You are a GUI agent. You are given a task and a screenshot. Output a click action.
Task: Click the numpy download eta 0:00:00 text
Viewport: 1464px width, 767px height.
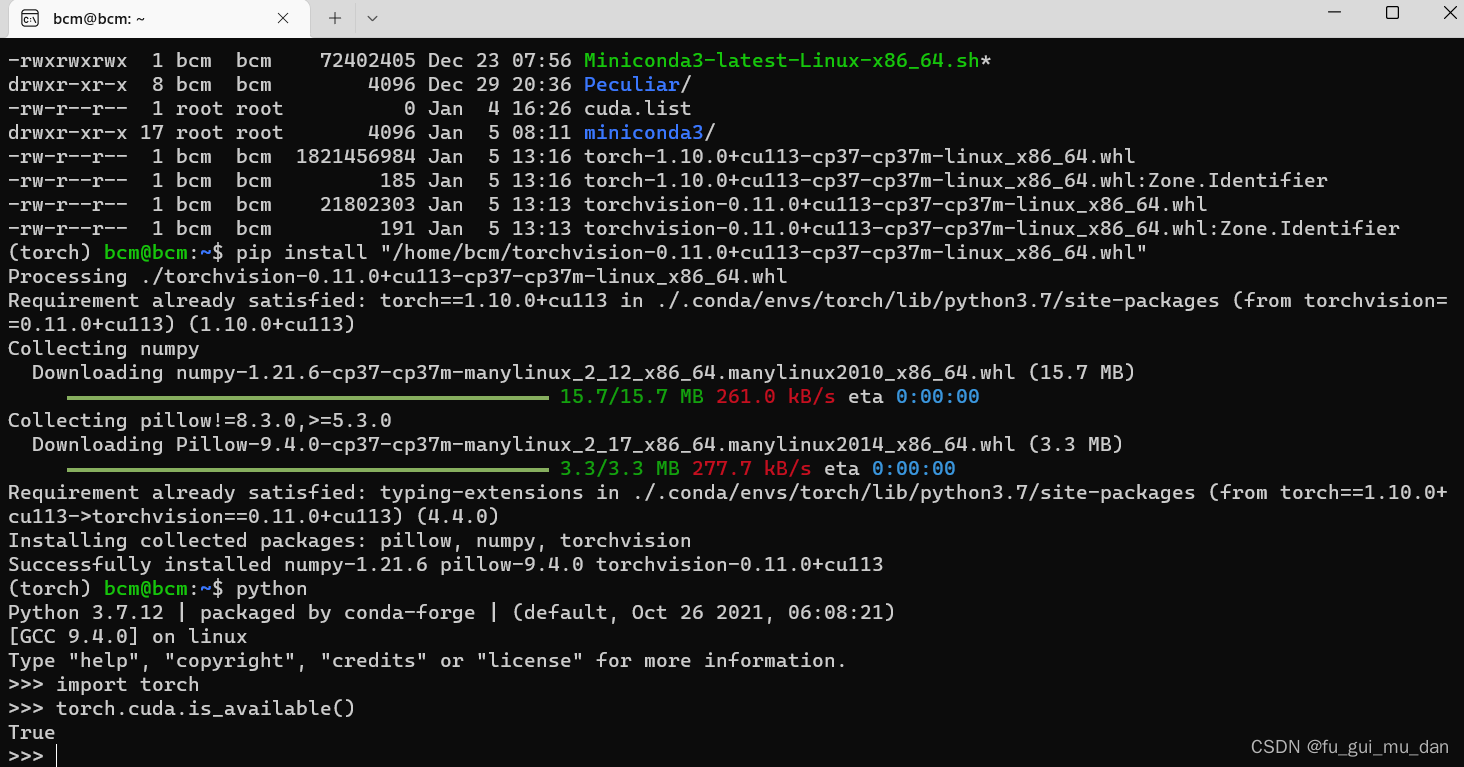[x=937, y=396]
